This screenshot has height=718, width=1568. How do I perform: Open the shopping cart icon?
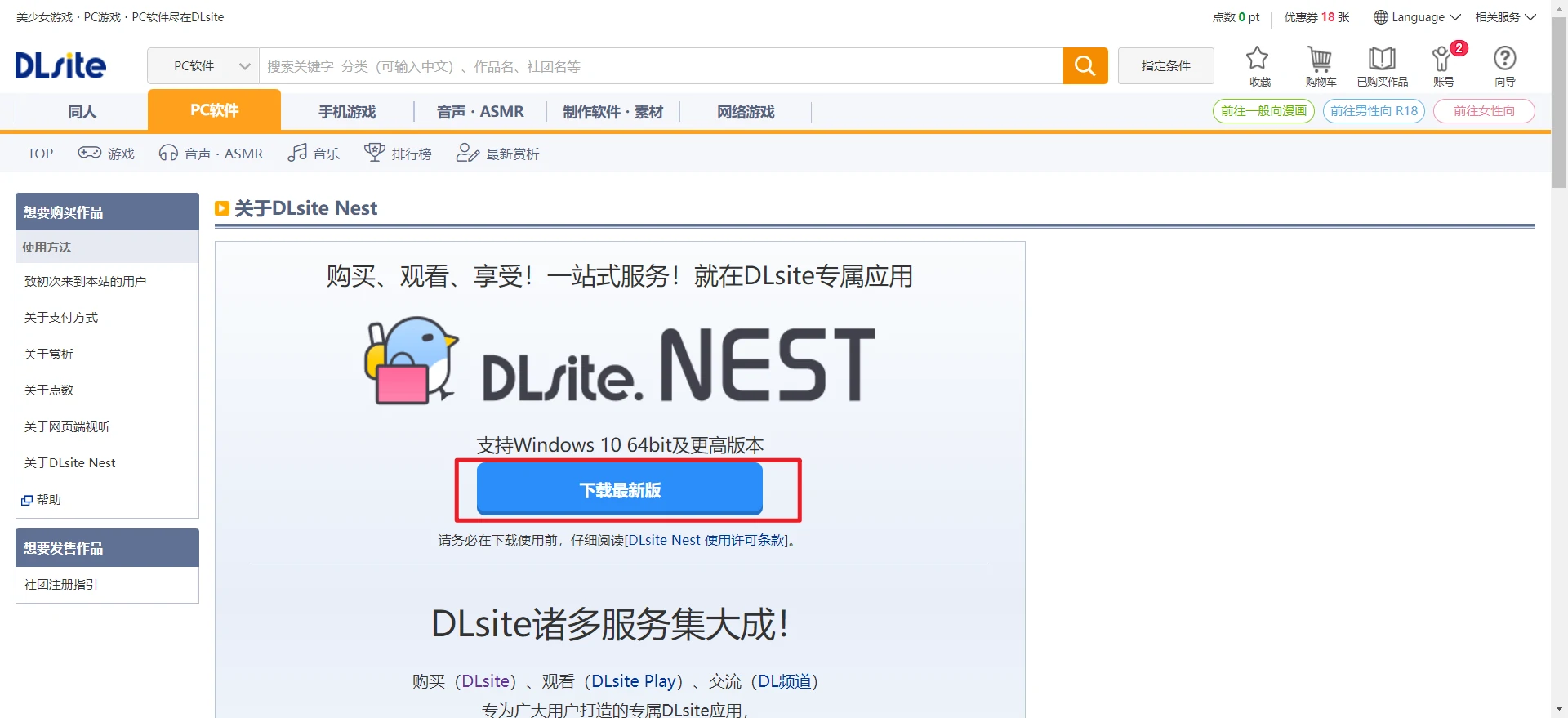[1320, 65]
